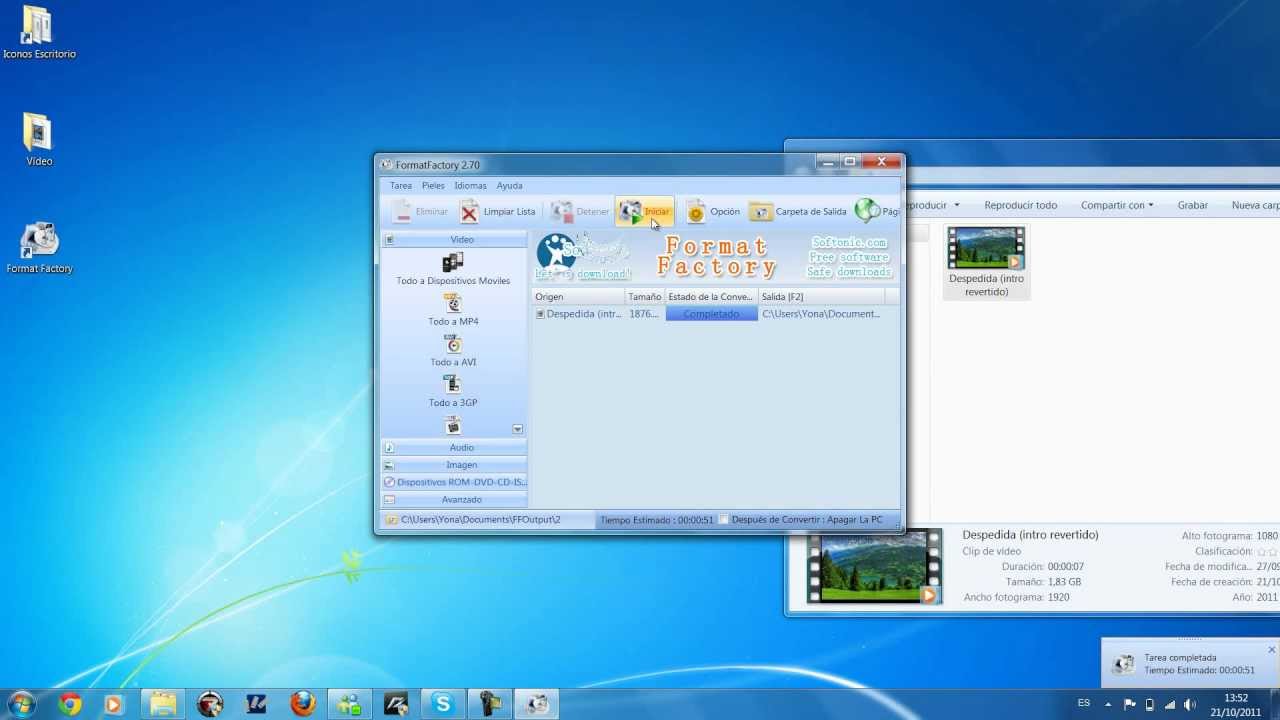Launch Firefox from taskbar

coord(302,704)
